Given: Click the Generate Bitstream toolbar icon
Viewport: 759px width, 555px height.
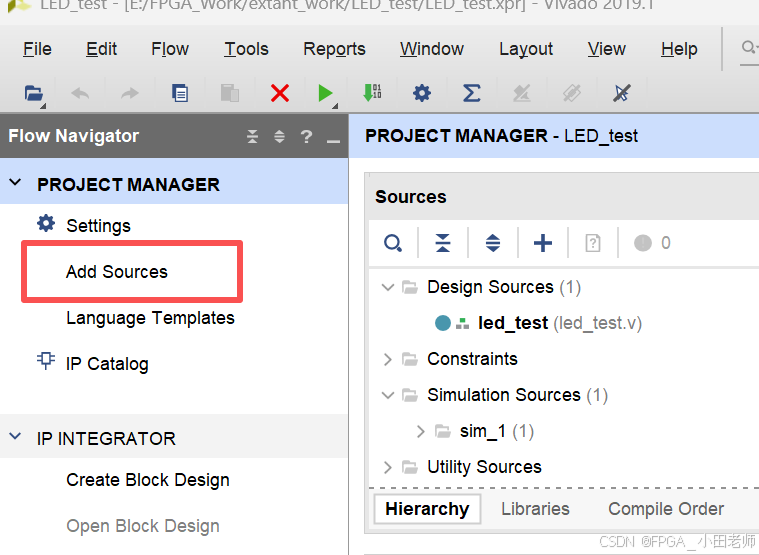Looking at the screenshot, I should pyautogui.click(x=372, y=93).
